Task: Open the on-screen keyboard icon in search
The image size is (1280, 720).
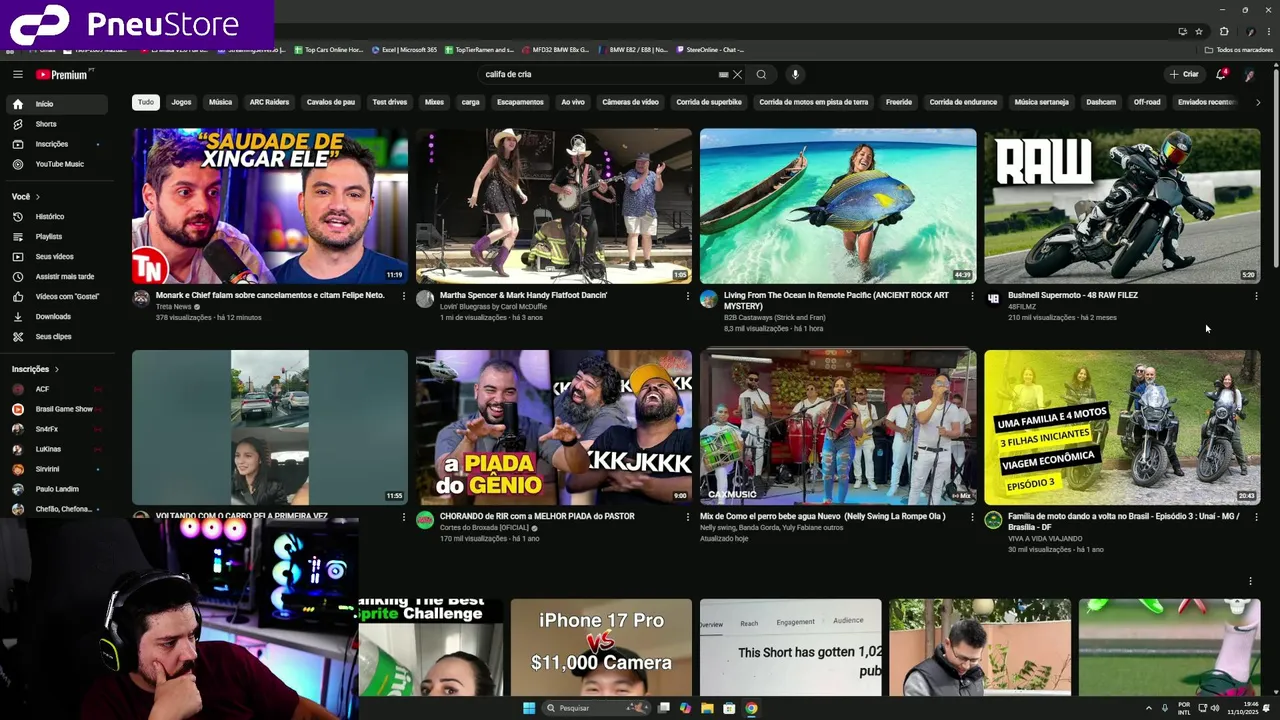Action: 723,74
